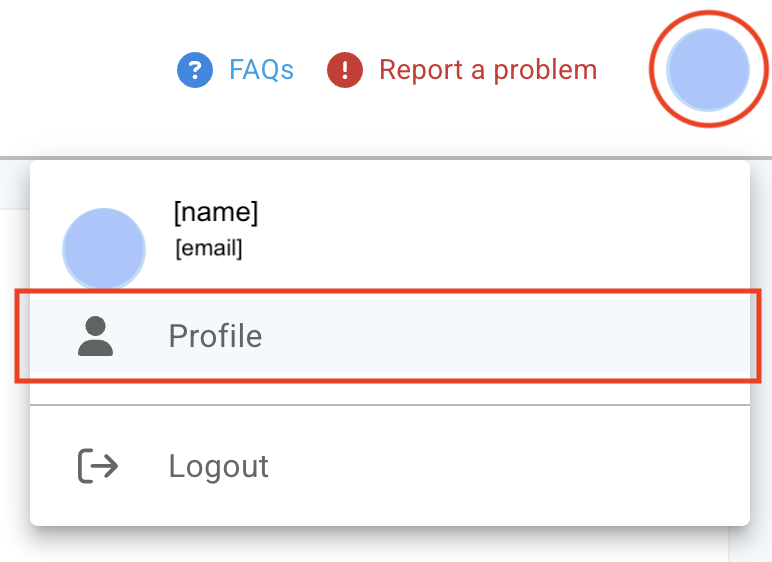Click the Profile person silhouette icon
The width and height of the screenshot is (772, 562).
(96, 337)
